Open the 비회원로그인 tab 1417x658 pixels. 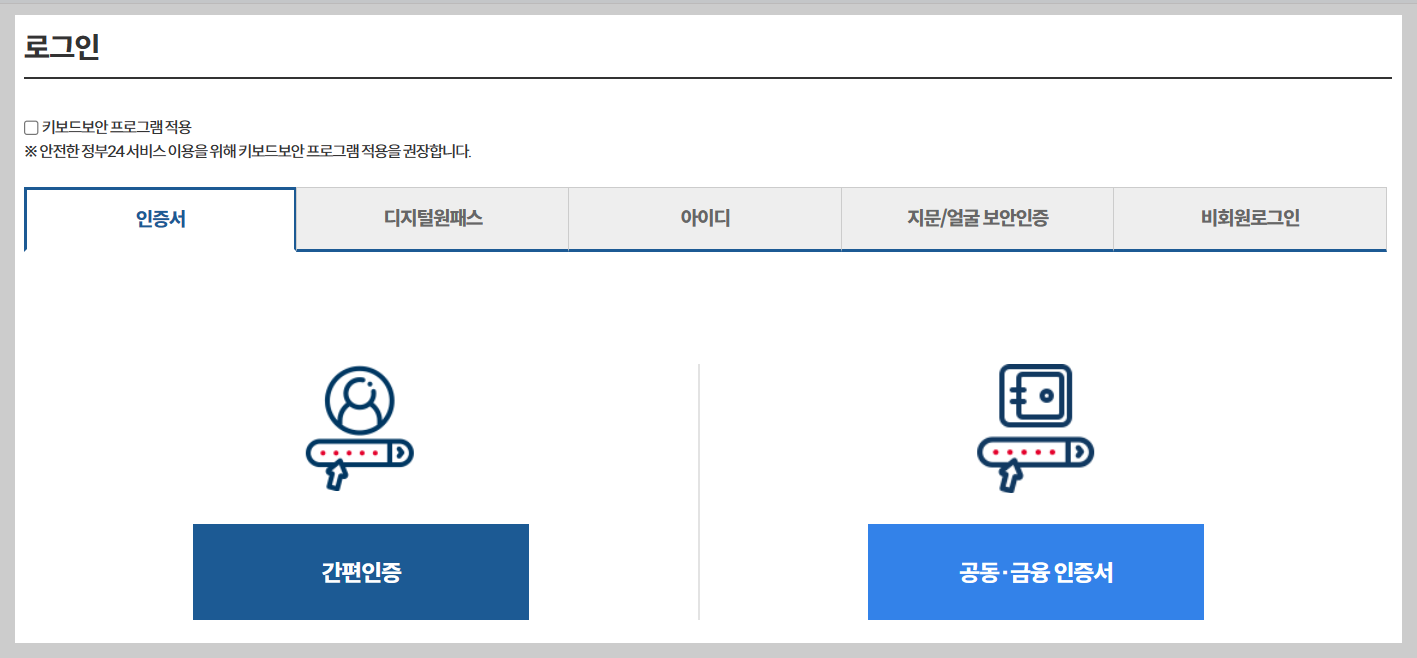point(1250,218)
